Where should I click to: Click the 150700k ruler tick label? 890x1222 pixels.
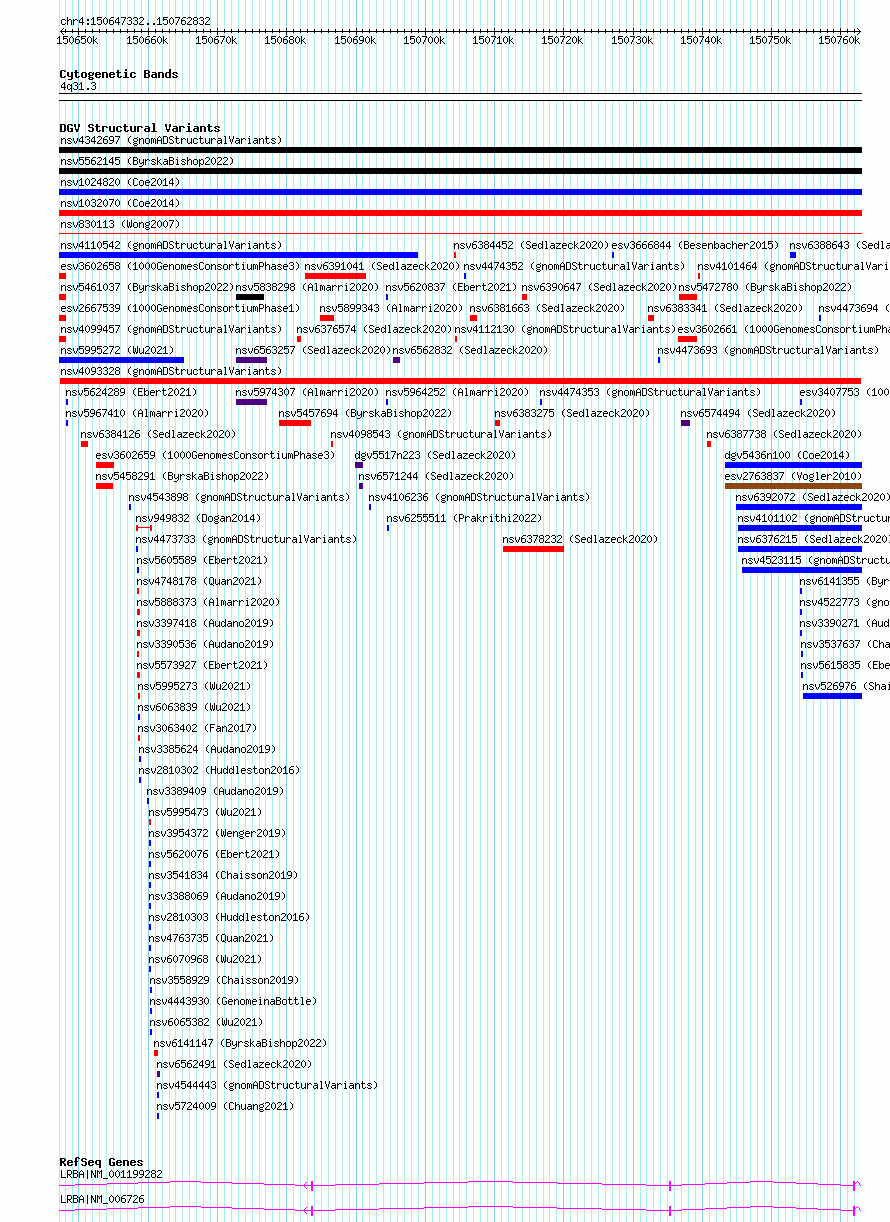pos(424,40)
